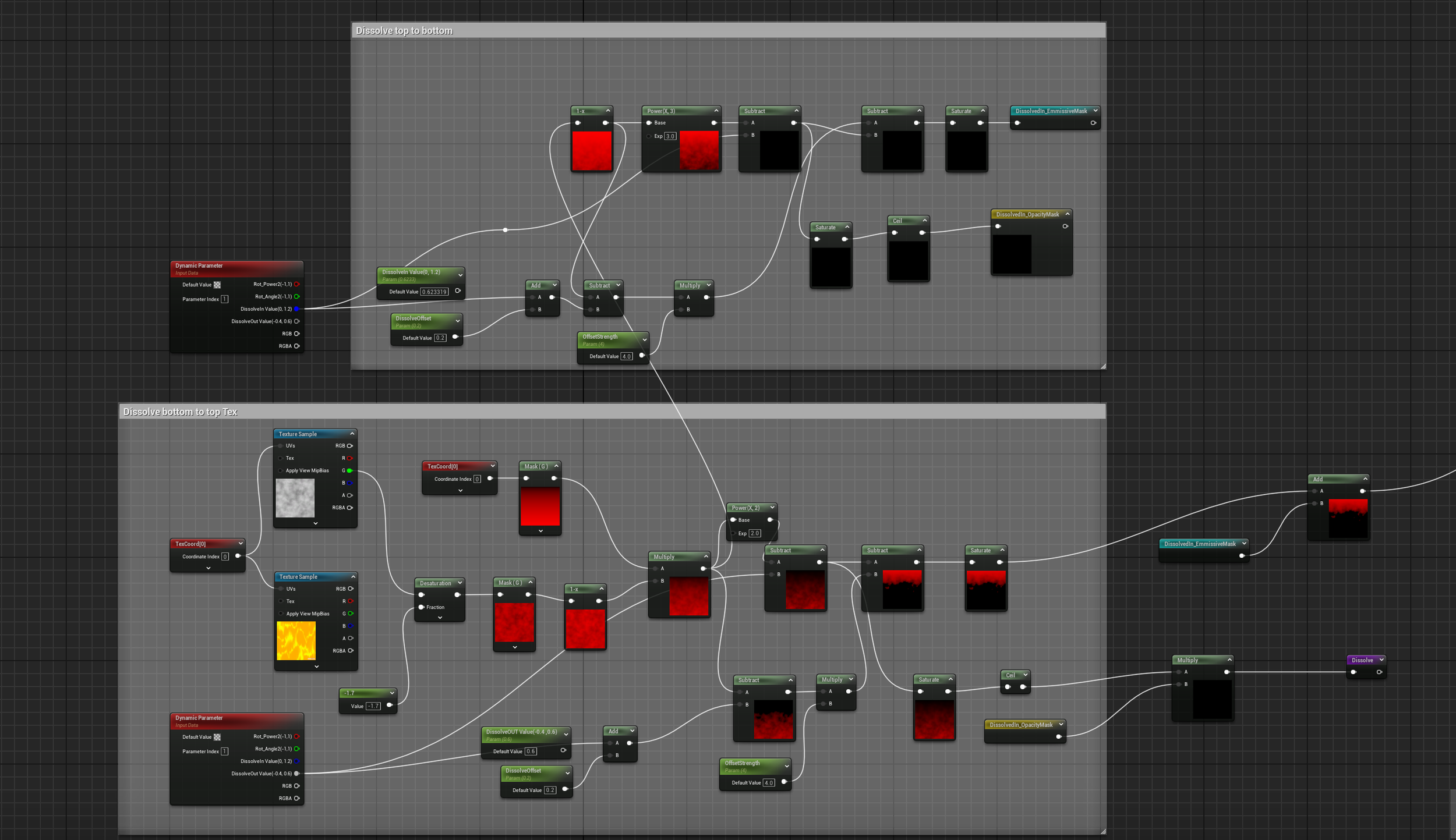Click the Base input pin of the Power(X, 2) node
The image size is (1456, 840).
pos(733,520)
